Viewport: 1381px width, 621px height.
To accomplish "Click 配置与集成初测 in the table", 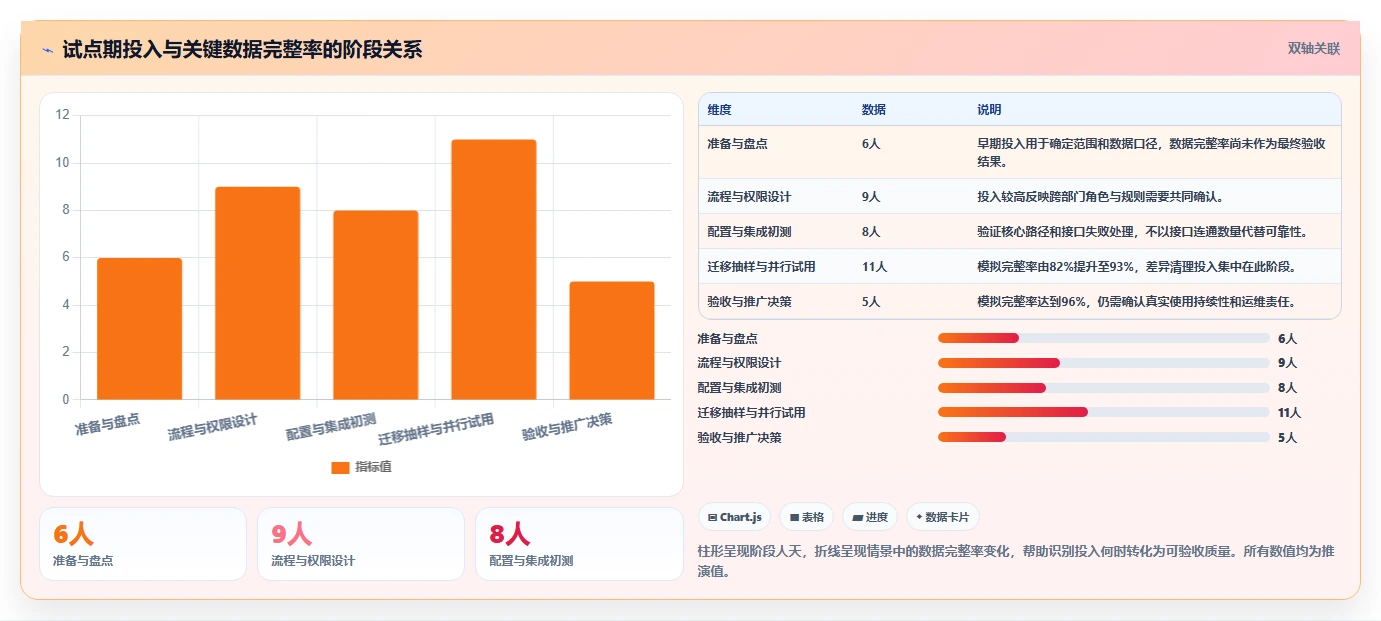I will click(x=749, y=232).
